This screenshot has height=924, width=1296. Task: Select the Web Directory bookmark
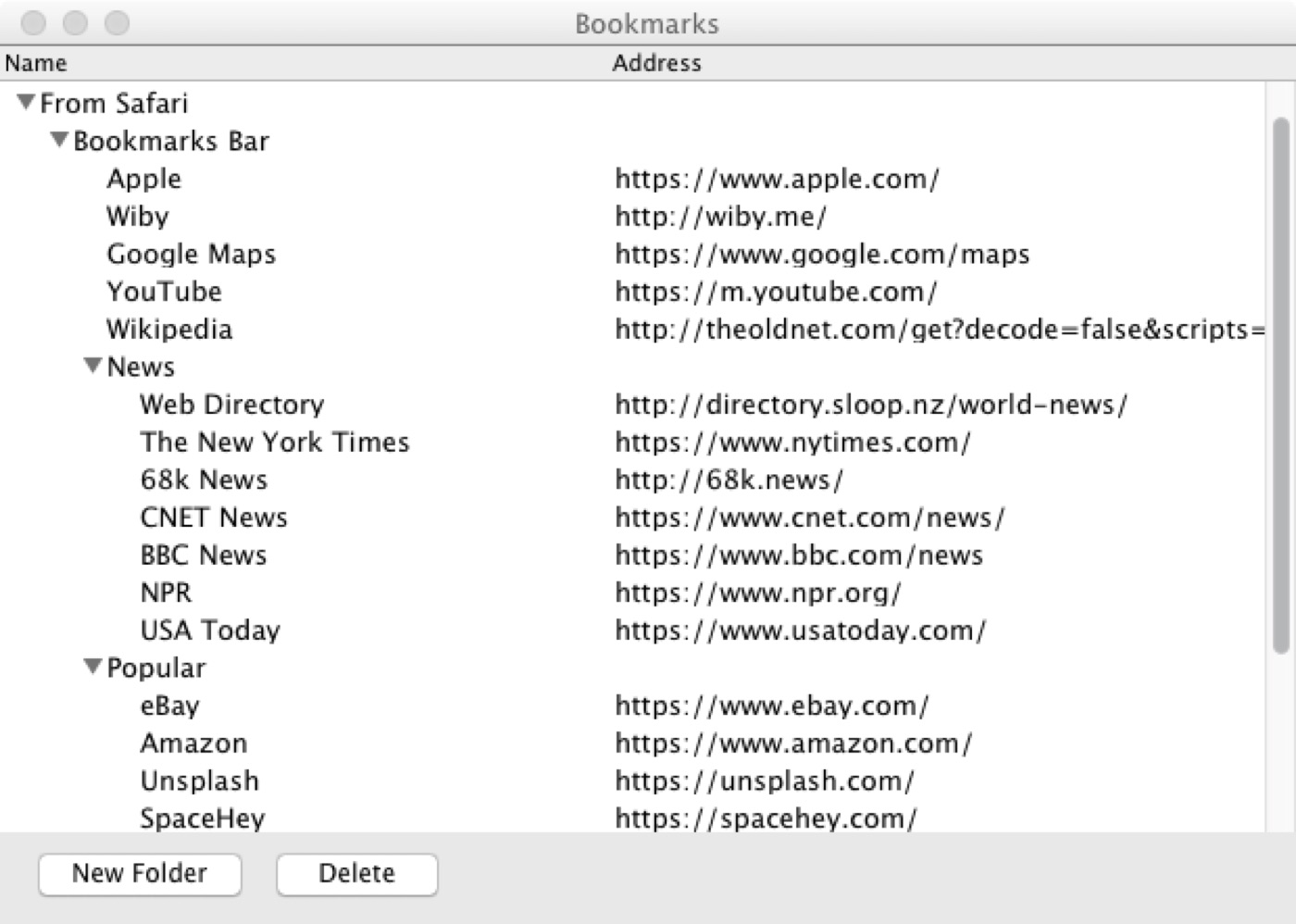[x=232, y=405]
